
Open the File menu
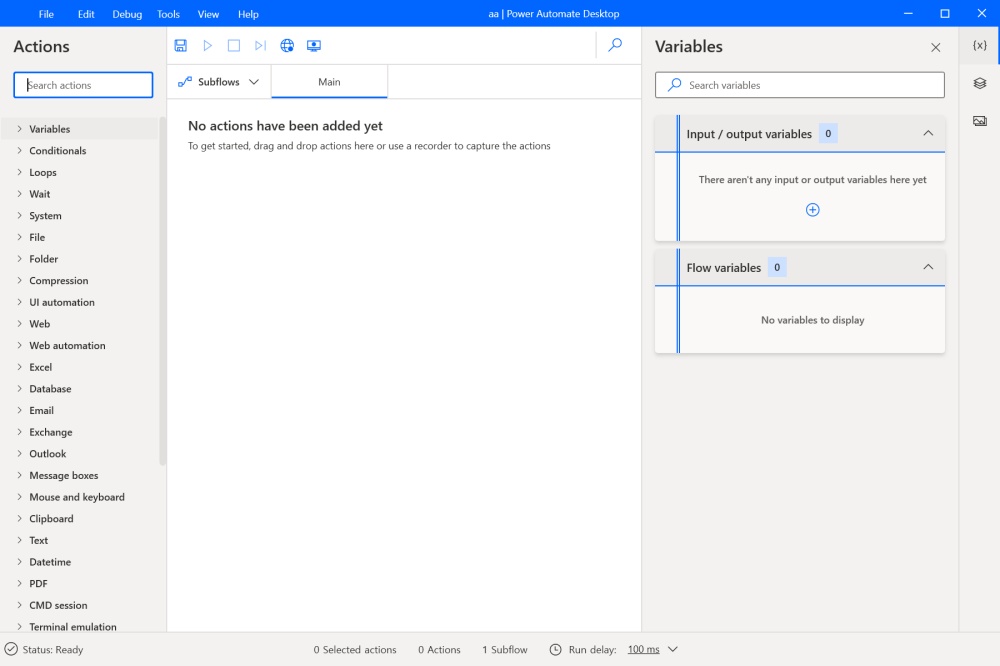pos(46,14)
